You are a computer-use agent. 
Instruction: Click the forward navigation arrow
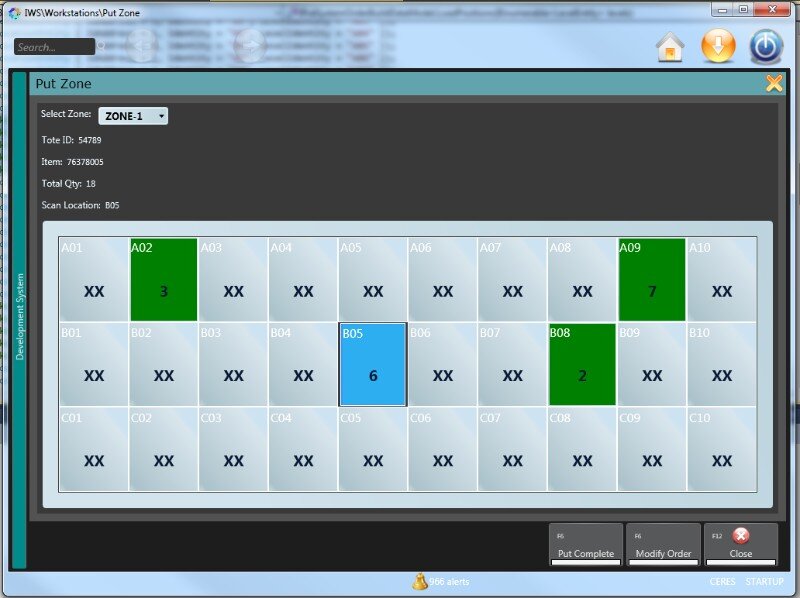tap(248, 45)
